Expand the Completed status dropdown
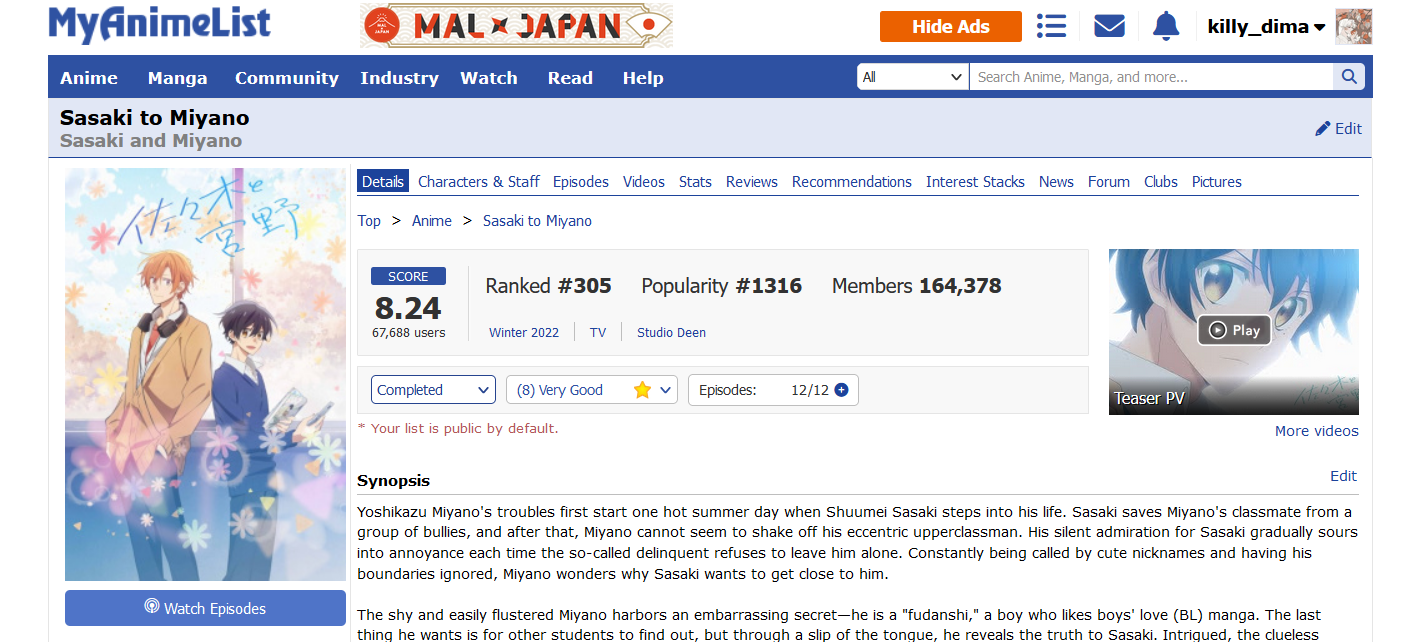1406x642 pixels. click(x=433, y=390)
